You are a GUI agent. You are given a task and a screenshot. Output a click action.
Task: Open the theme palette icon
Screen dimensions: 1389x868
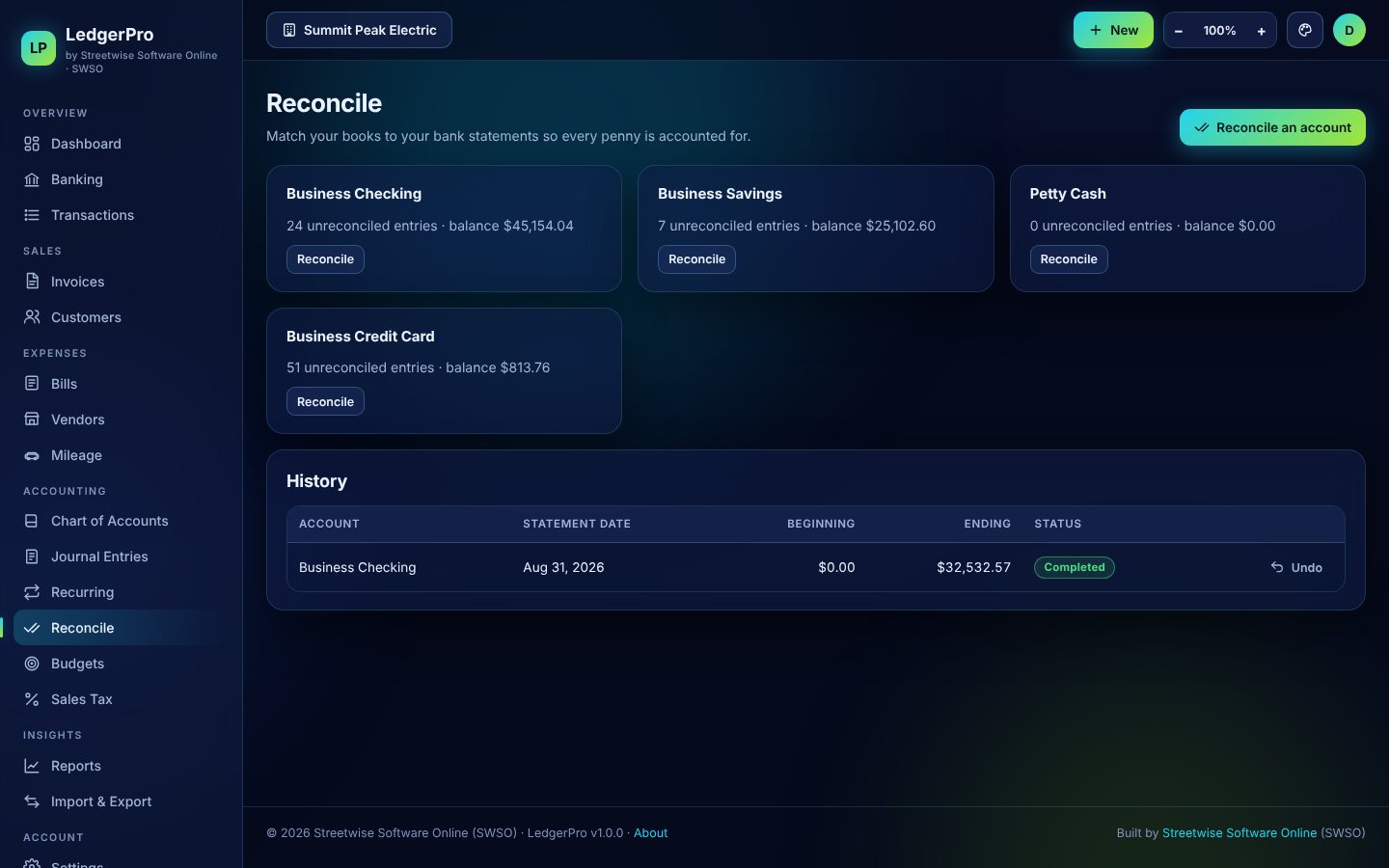(1305, 30)
